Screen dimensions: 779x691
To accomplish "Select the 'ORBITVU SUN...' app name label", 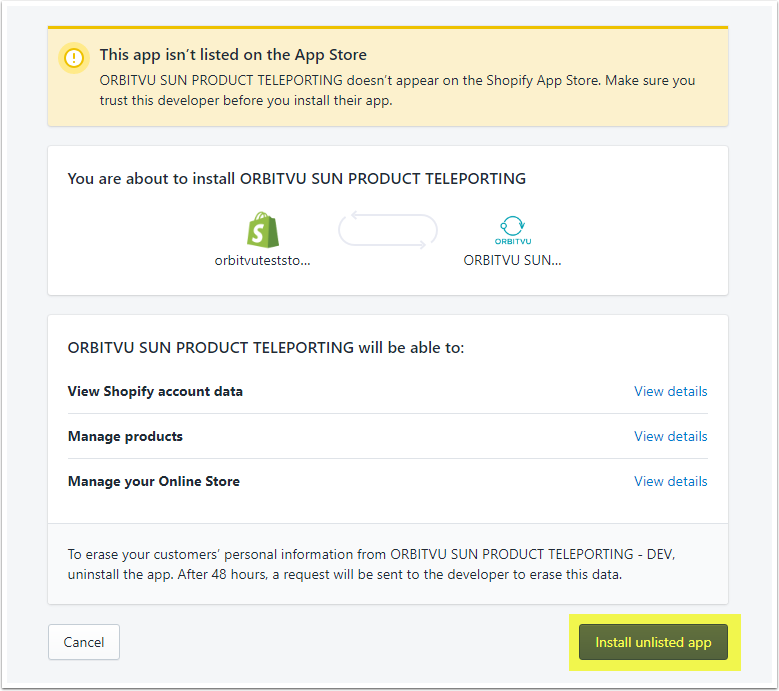I will [x=512, y=260].
